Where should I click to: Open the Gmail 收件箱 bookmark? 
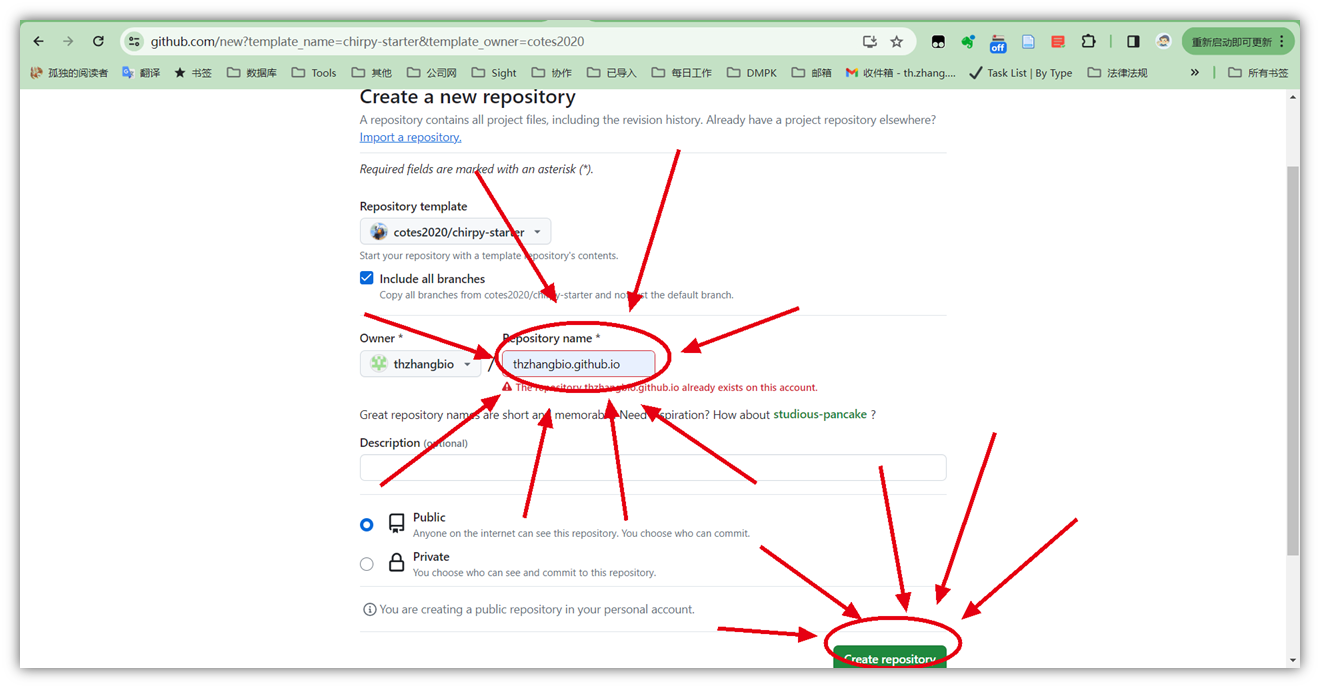(x=900, y=73)
